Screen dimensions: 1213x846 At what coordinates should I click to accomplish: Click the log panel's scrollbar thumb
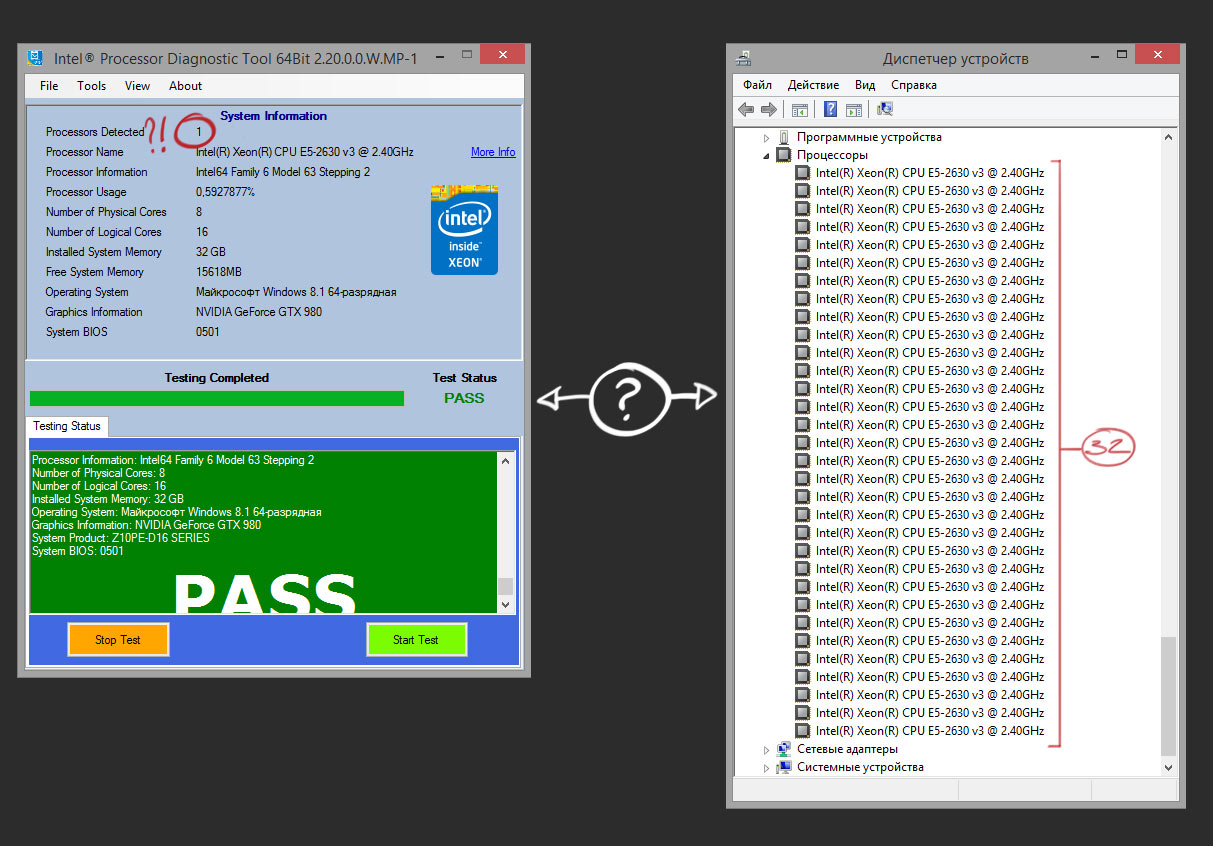[505, 586]
